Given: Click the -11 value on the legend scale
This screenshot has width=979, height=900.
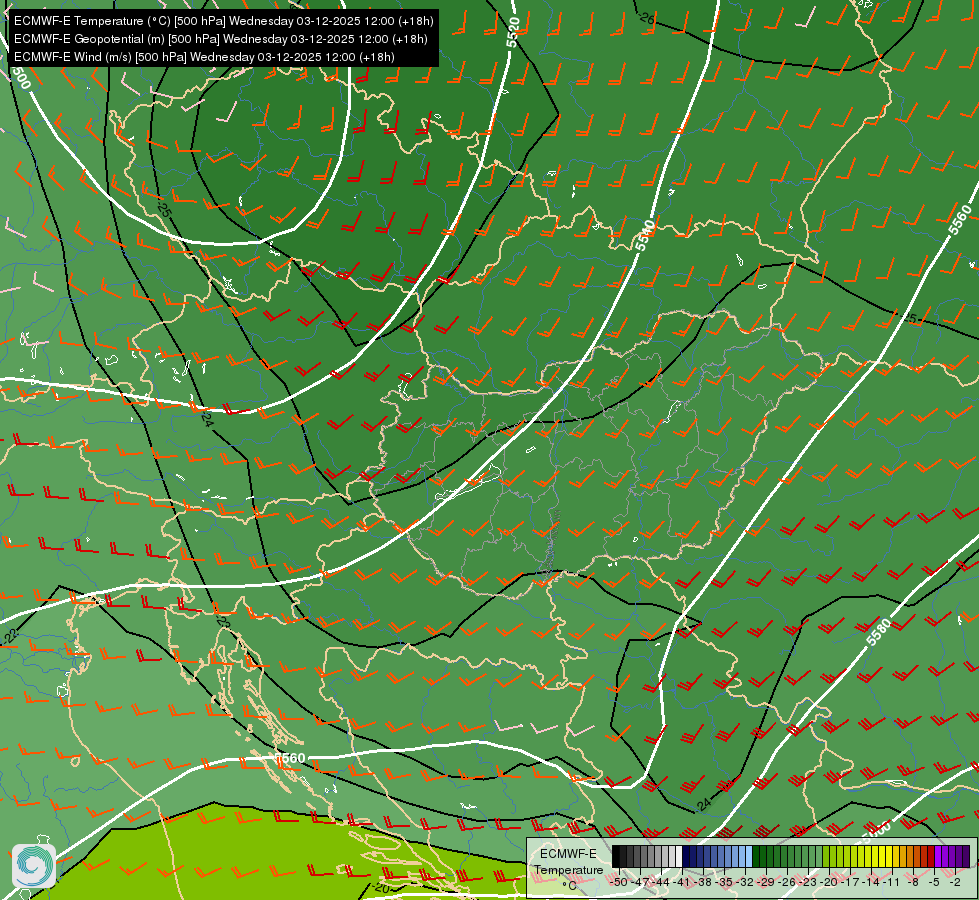Looking at the screenshot, I should (x=893, y=882).
